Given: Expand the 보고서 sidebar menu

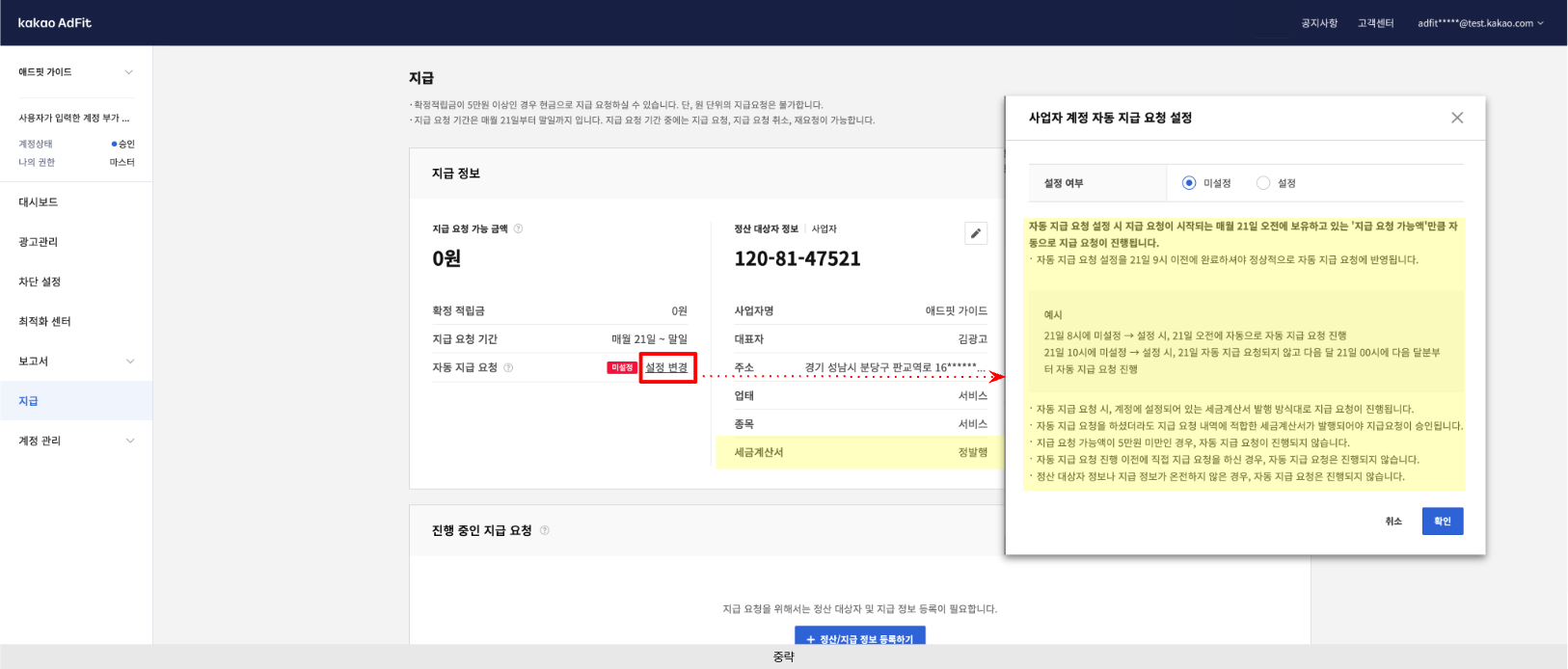Looking at the screenshot, I should click(129, 361).
